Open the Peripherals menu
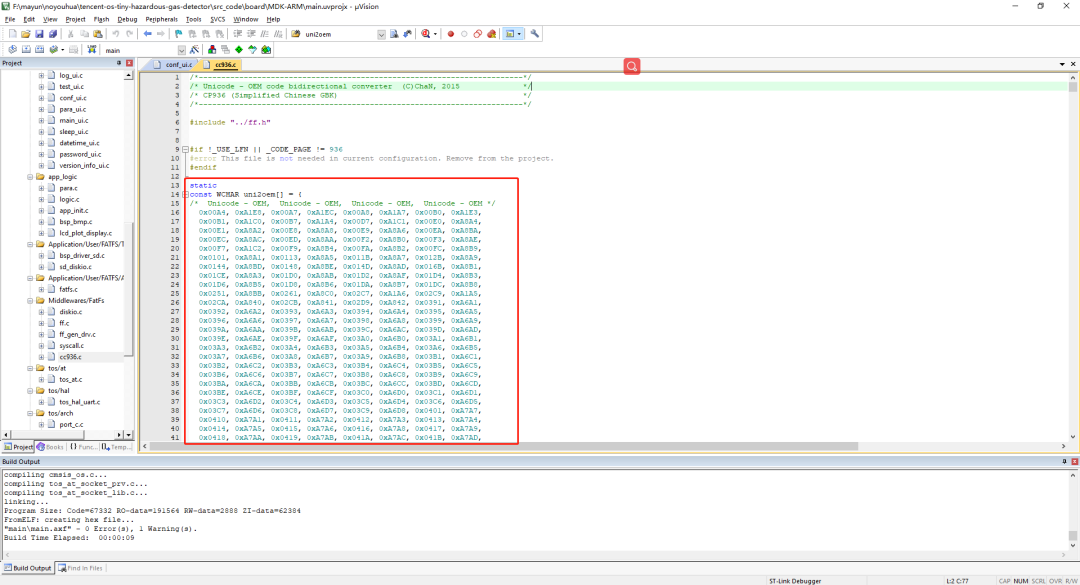This screenshot has width=1080, height=585. point(161,19)
